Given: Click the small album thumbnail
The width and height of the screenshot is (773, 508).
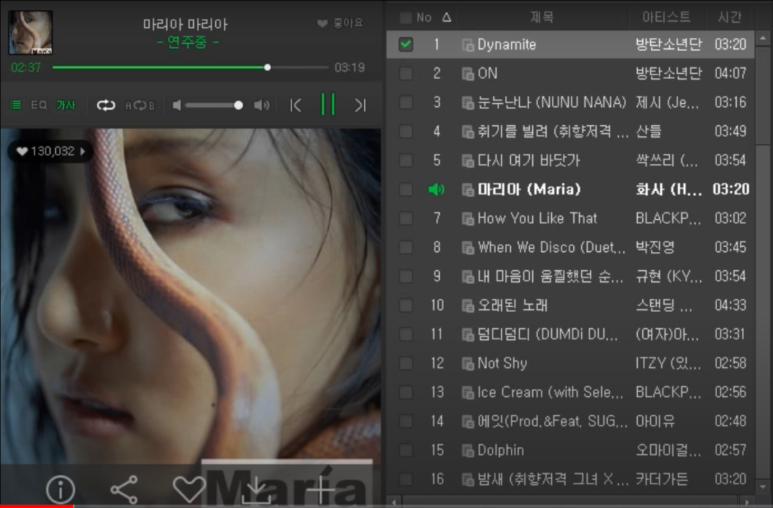Looking at the screenshot, I should pos(31,33).
